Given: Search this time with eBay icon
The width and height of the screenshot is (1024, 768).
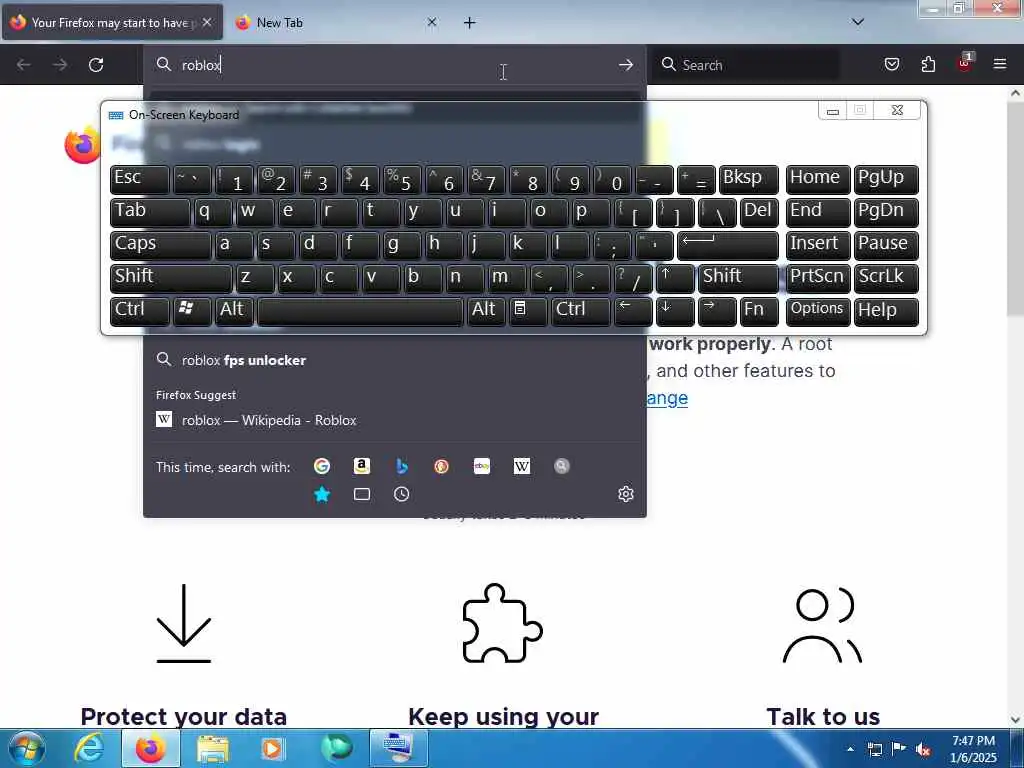Looking at the screenshot, I should [x=482, y=466].
